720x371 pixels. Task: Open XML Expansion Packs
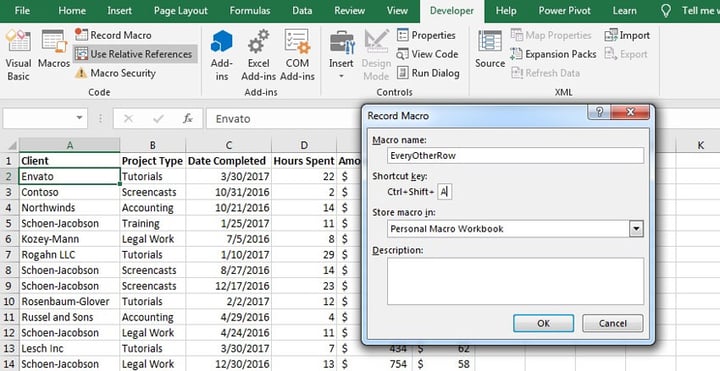coord(553,54)
